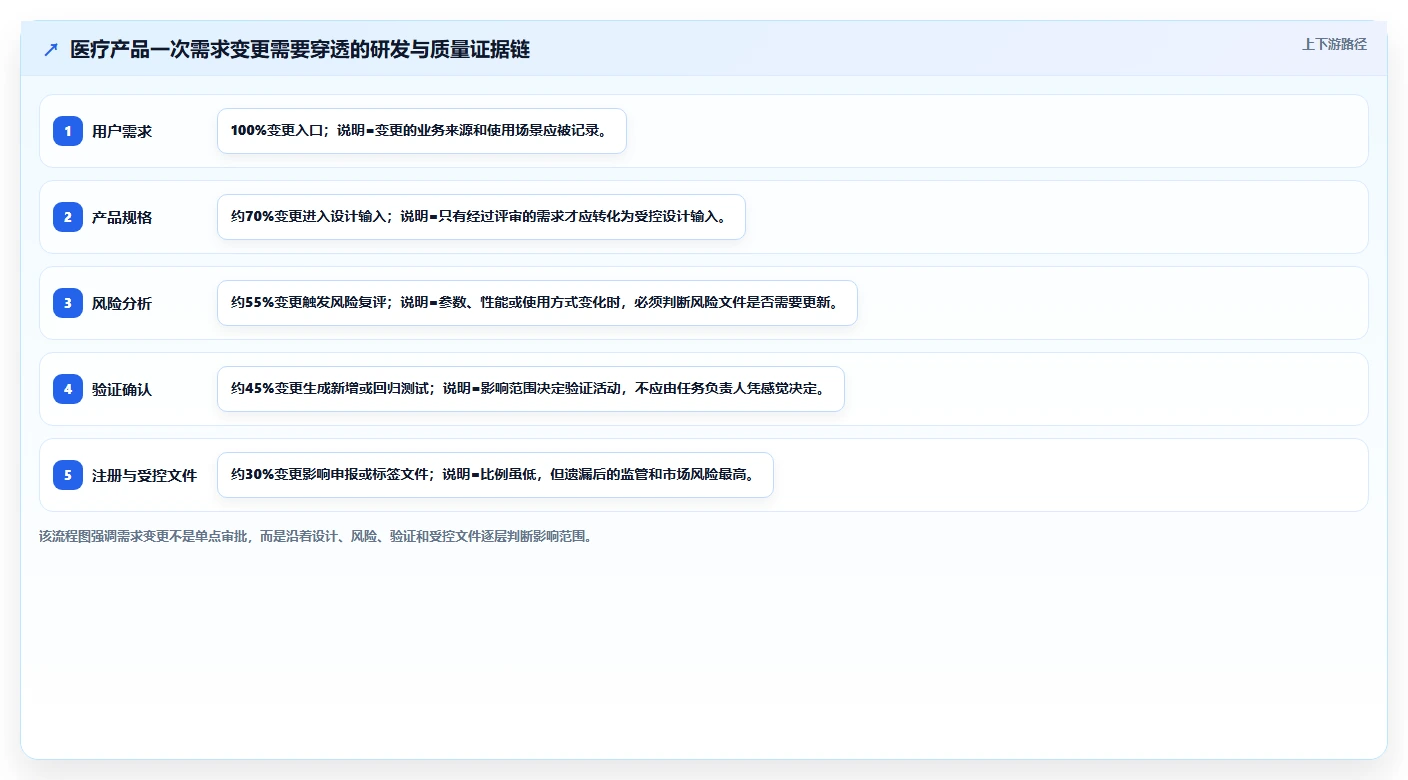Click the arrow icon beside the title
The height and width of the screenshot is (780, 1408).
coord(51,50)
